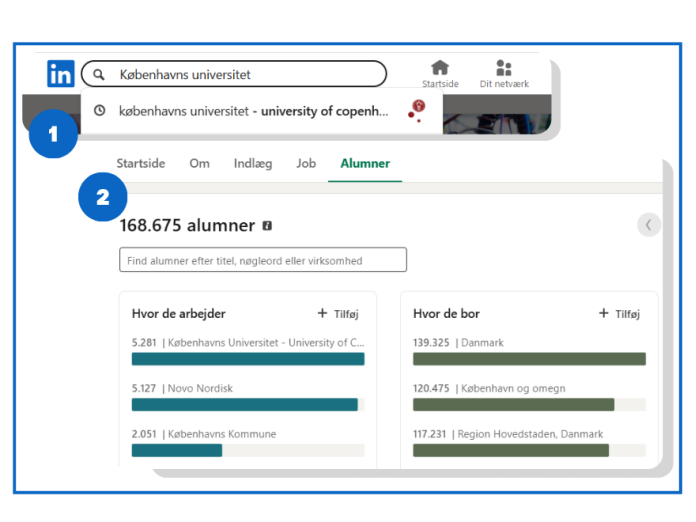Focus the Find alumner search box

[x=263, y=260]
